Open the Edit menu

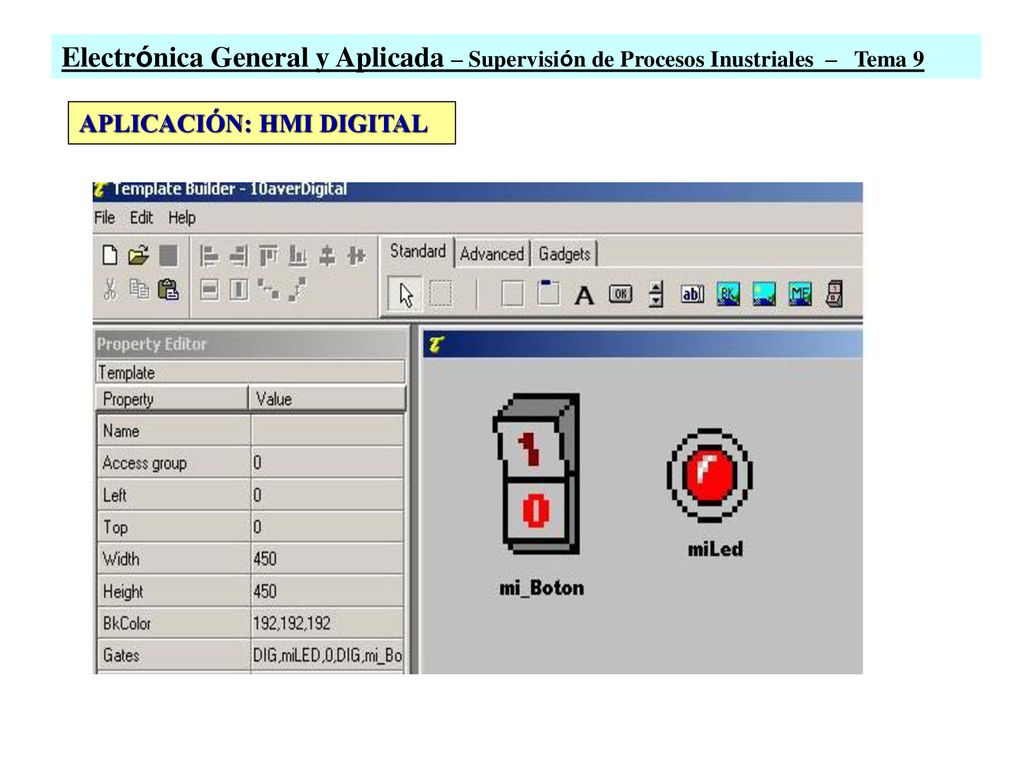[141, 217]
